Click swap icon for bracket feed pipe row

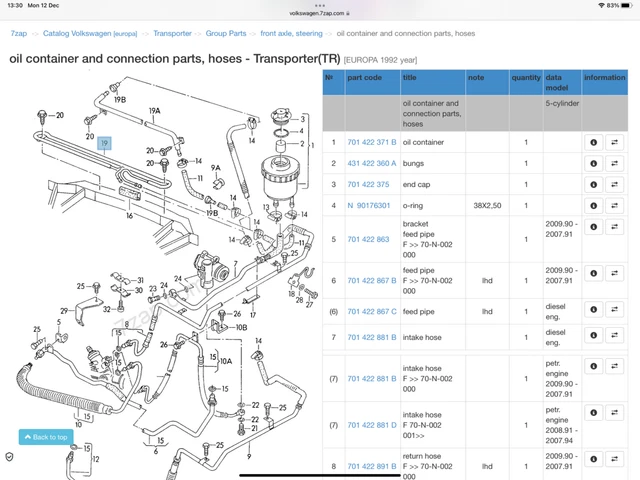(614, 227)
